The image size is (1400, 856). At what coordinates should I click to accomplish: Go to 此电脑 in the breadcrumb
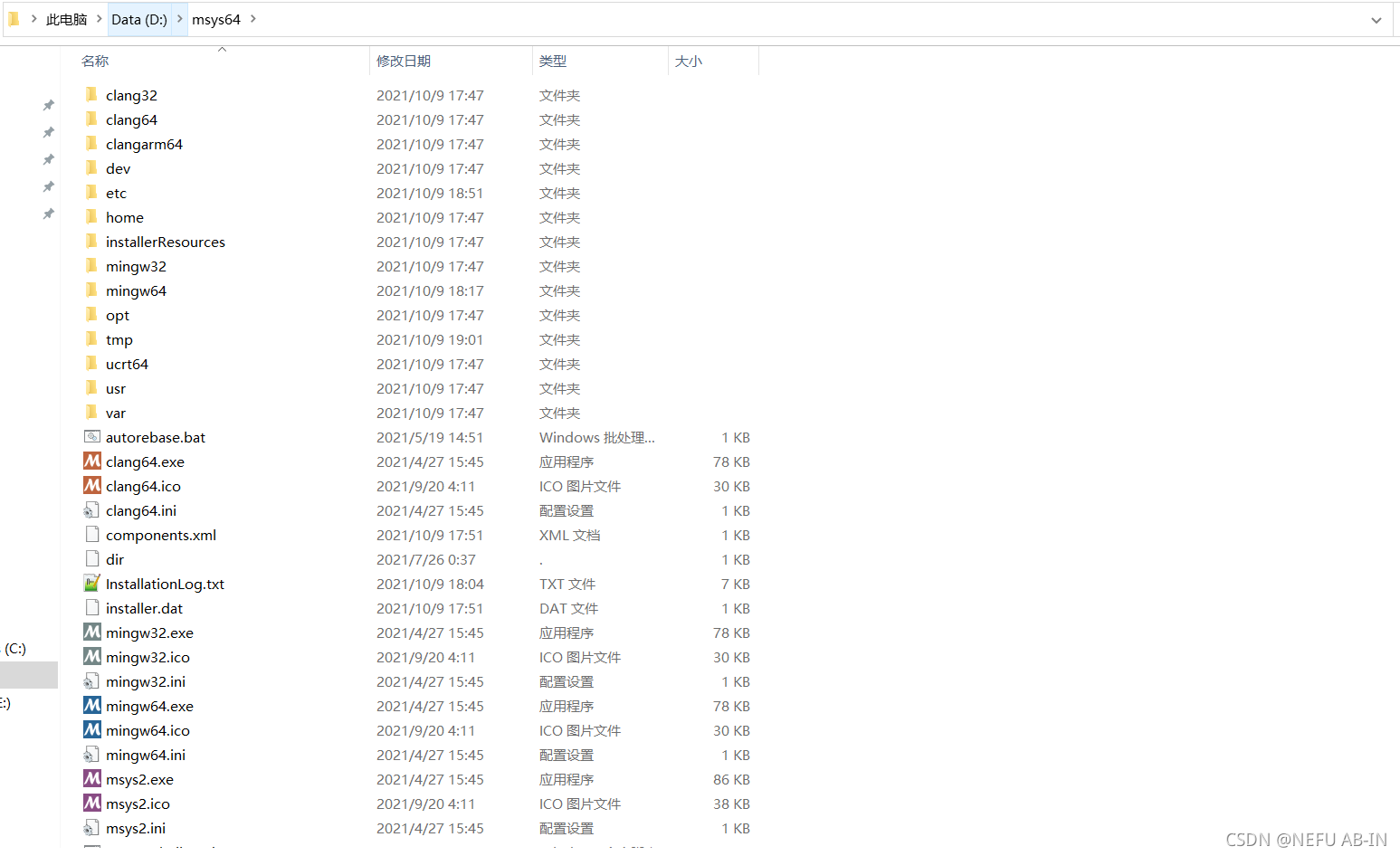click(x=67, y=19)
